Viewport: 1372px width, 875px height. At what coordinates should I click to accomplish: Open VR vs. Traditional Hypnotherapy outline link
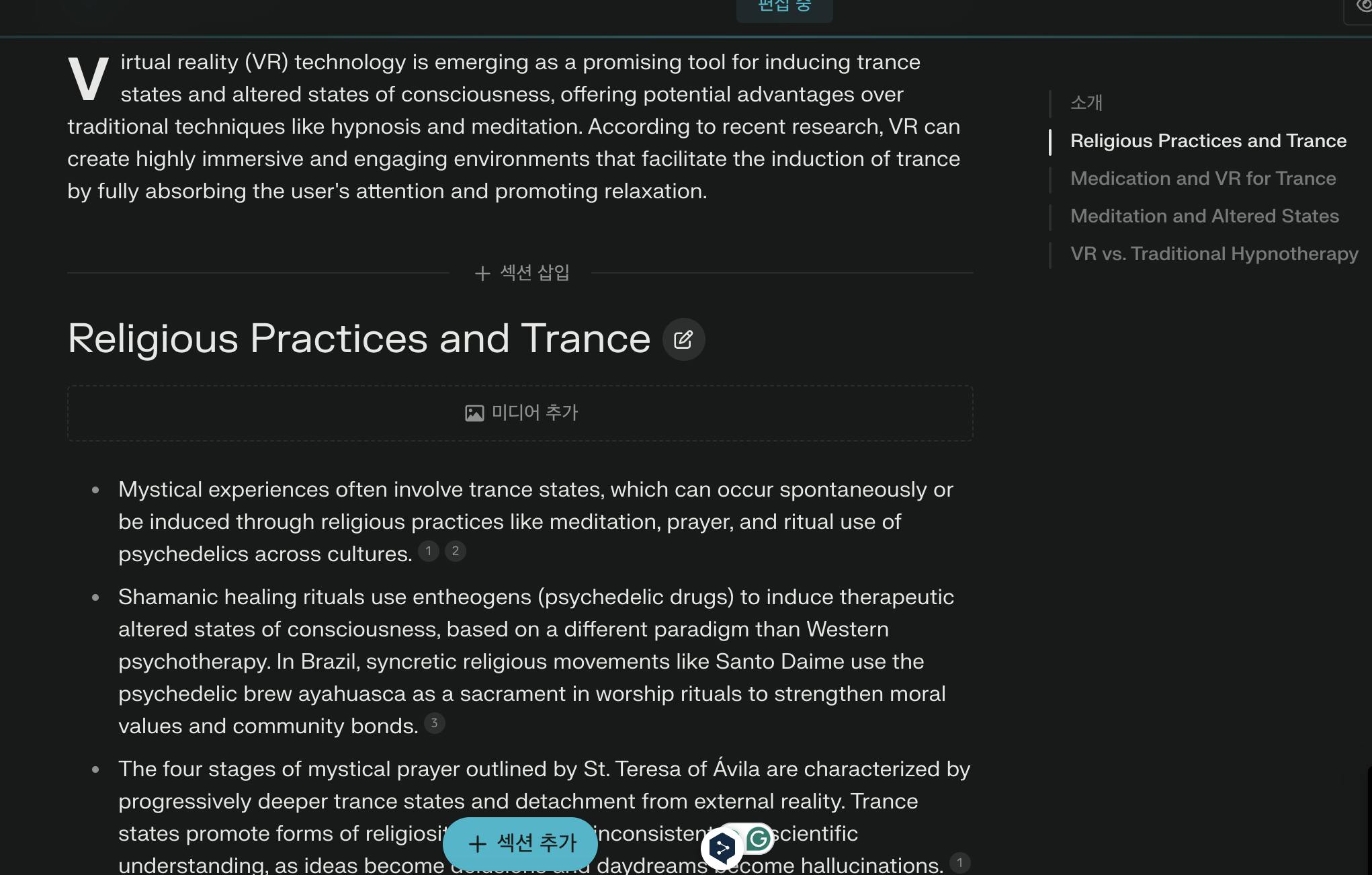point(1213,253)
